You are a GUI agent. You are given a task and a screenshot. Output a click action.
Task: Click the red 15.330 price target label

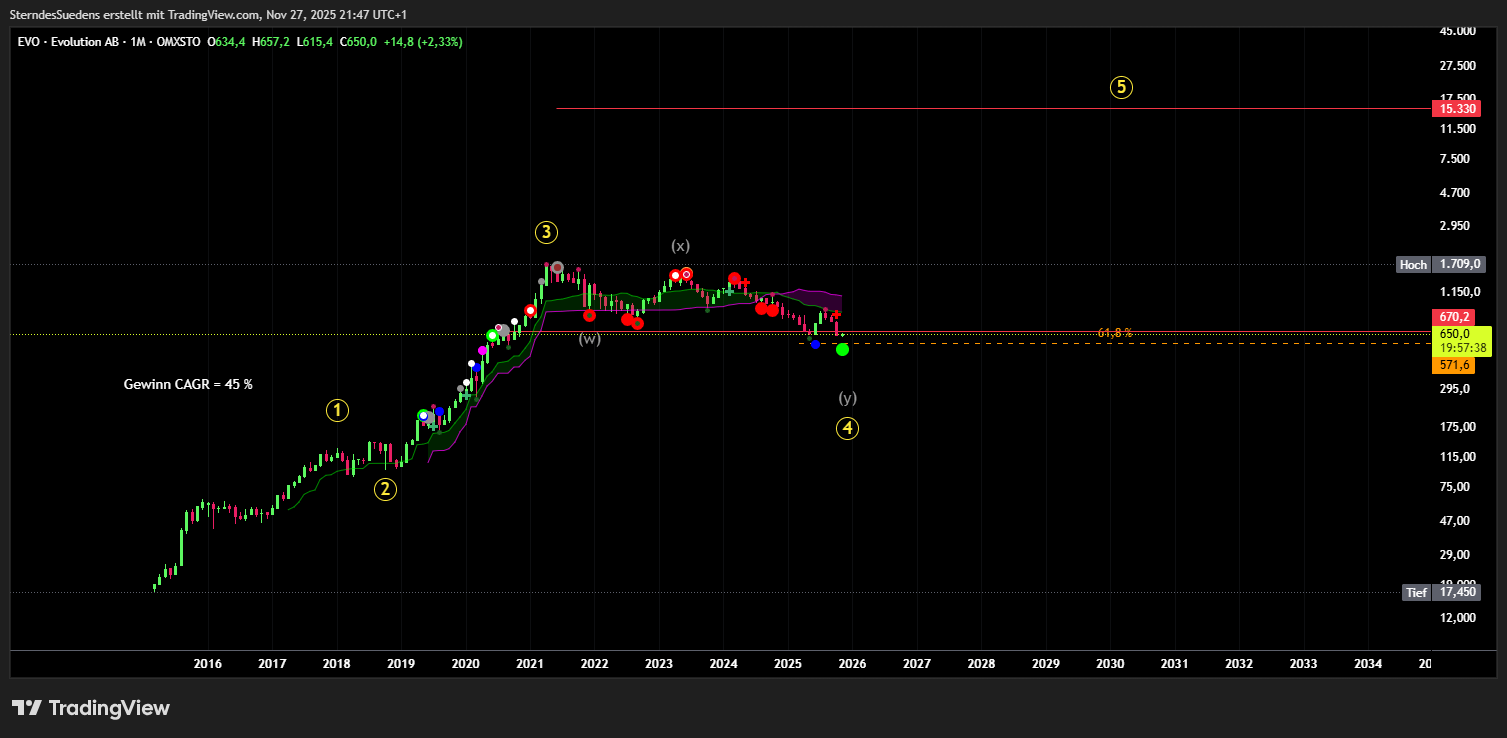pyautogui.click(x=1455, y=108)
